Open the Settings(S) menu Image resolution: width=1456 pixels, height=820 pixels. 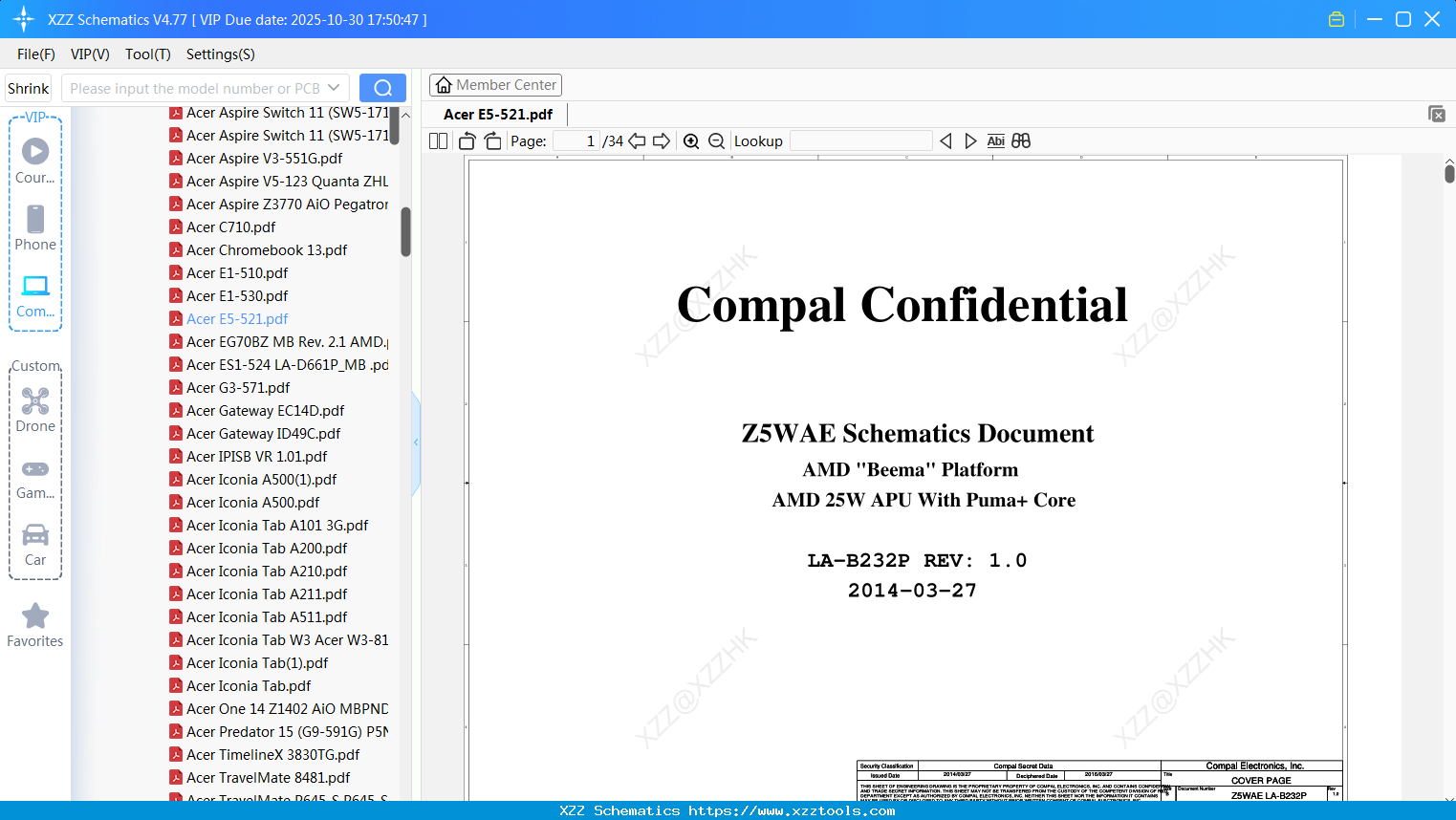(x=221, y=54)
